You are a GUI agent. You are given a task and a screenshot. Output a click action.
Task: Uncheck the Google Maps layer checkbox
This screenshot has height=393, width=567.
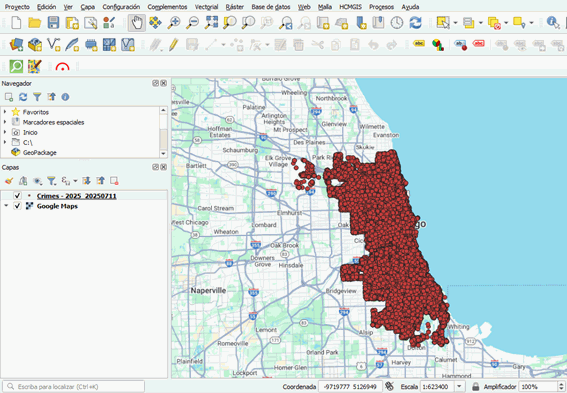[17, 206]
